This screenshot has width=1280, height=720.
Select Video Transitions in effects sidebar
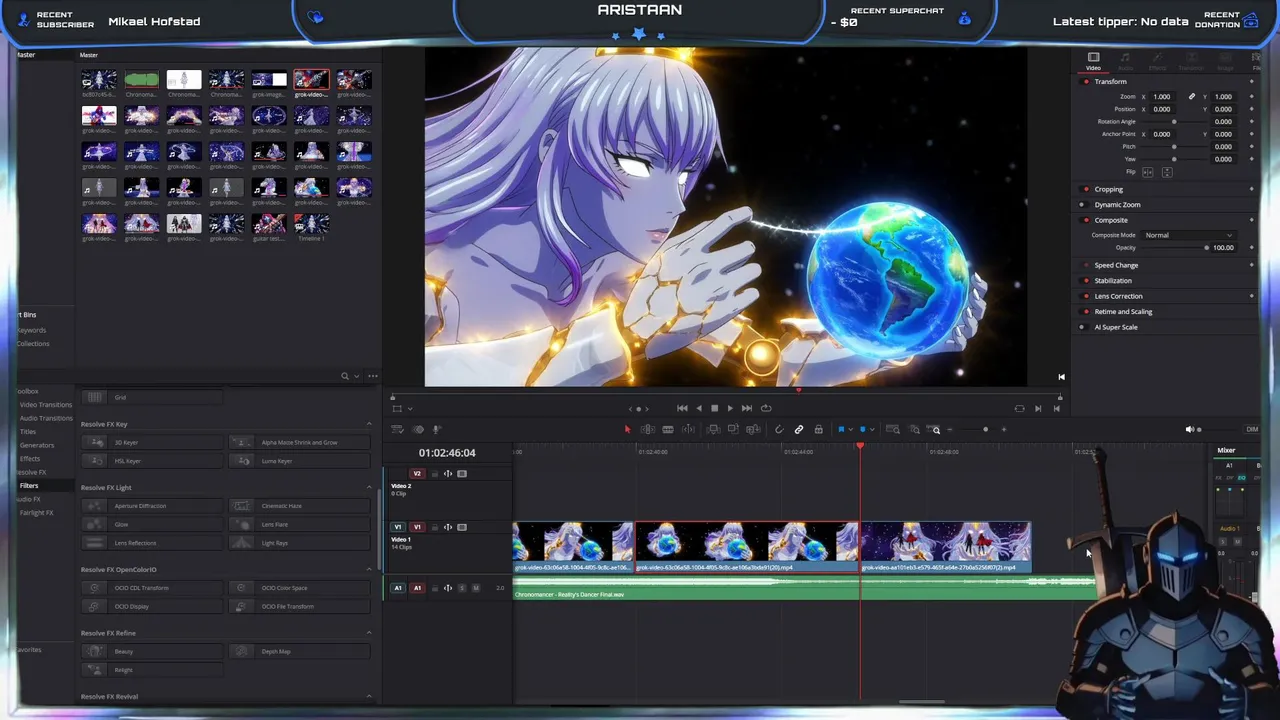pyautogui.click(x=46, y=405)
